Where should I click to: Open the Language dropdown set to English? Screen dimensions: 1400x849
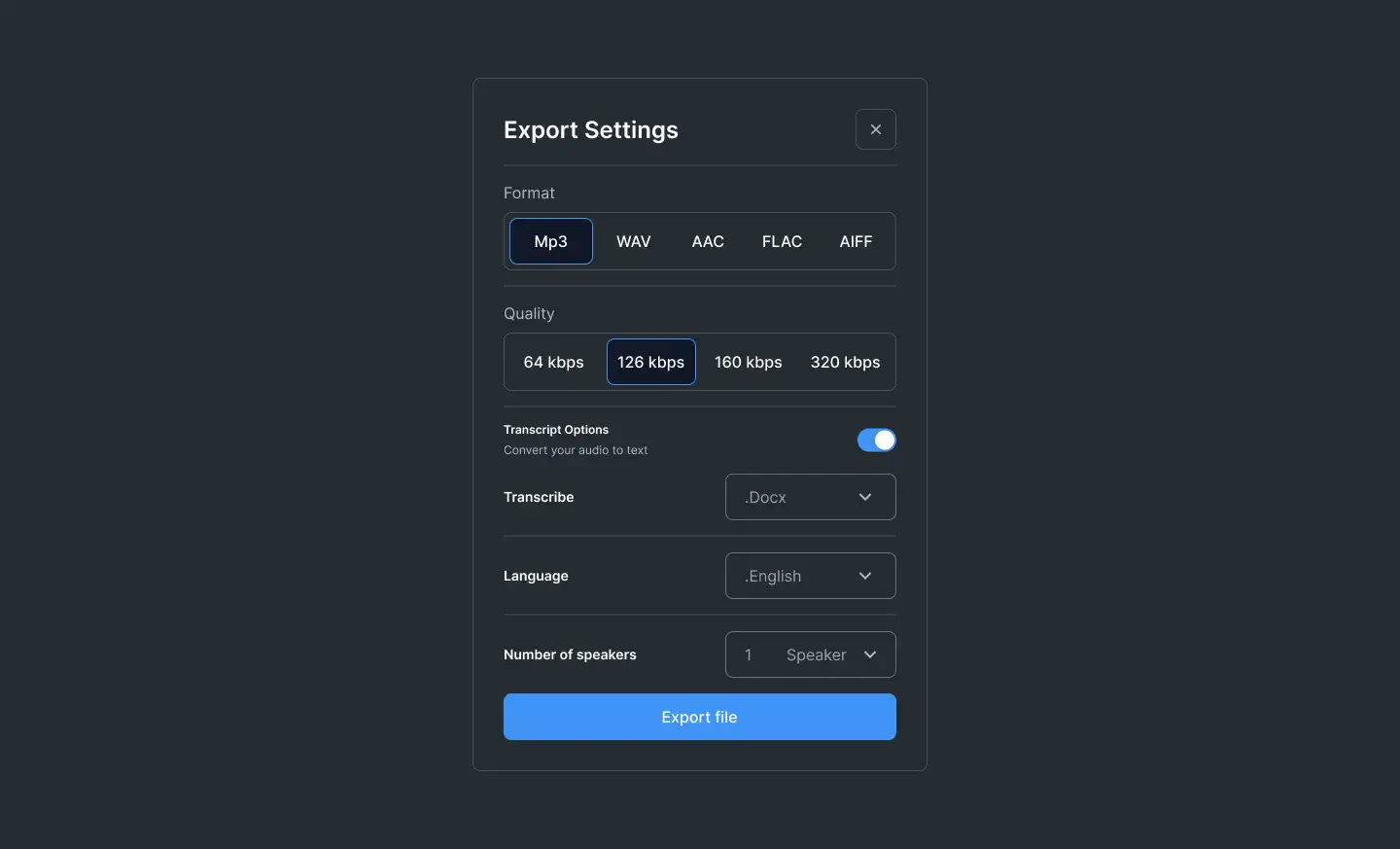click(811, 576)
